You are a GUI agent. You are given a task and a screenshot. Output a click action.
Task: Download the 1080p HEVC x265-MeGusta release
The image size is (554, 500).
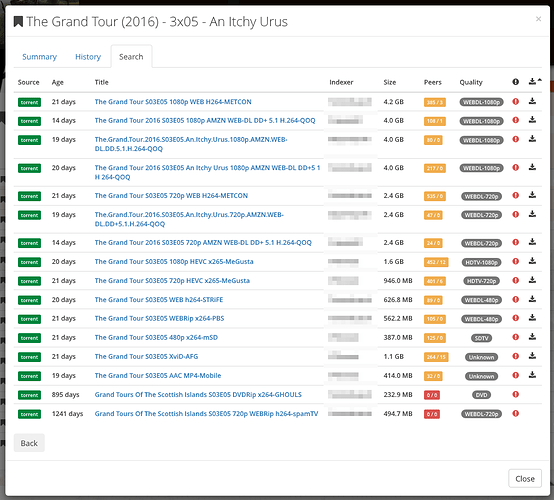click(x=532, y=261)
